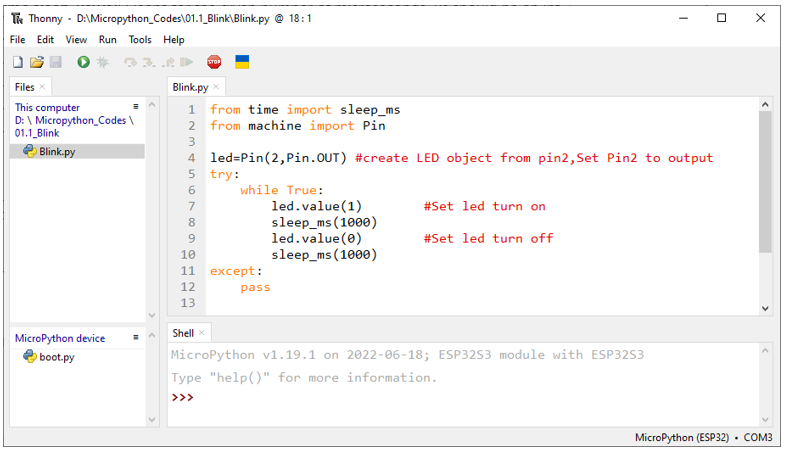Image resolution: width=785 pixels, height=451 pixels.
Task: Click This computer file list scroll up arrow
Action: 152,105
